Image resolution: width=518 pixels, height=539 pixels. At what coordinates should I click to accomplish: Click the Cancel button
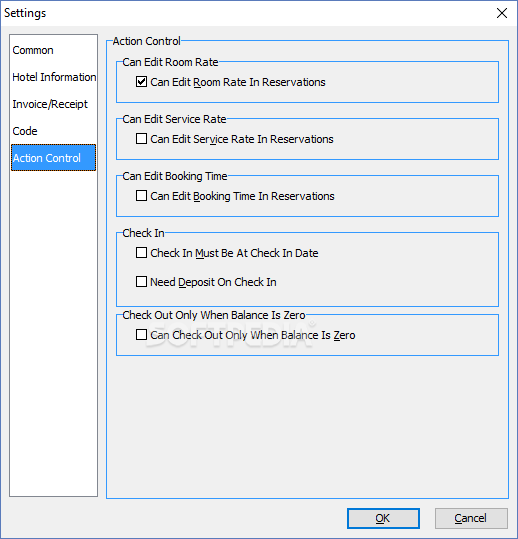pos(471,518)
